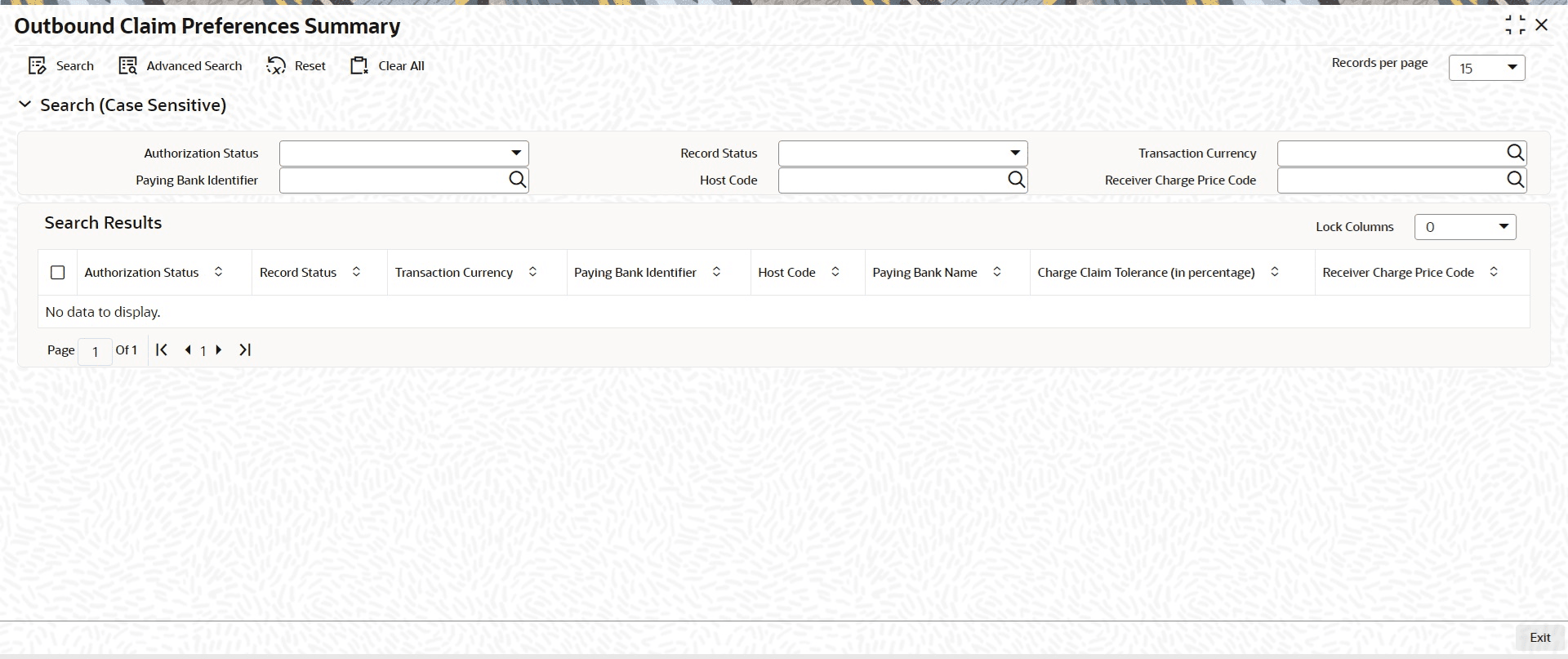This screenshot has height=659, width=1568.
Task: Click the Receiver Charge Price Code lookup icon
Action: click(x=1515, y=180)
